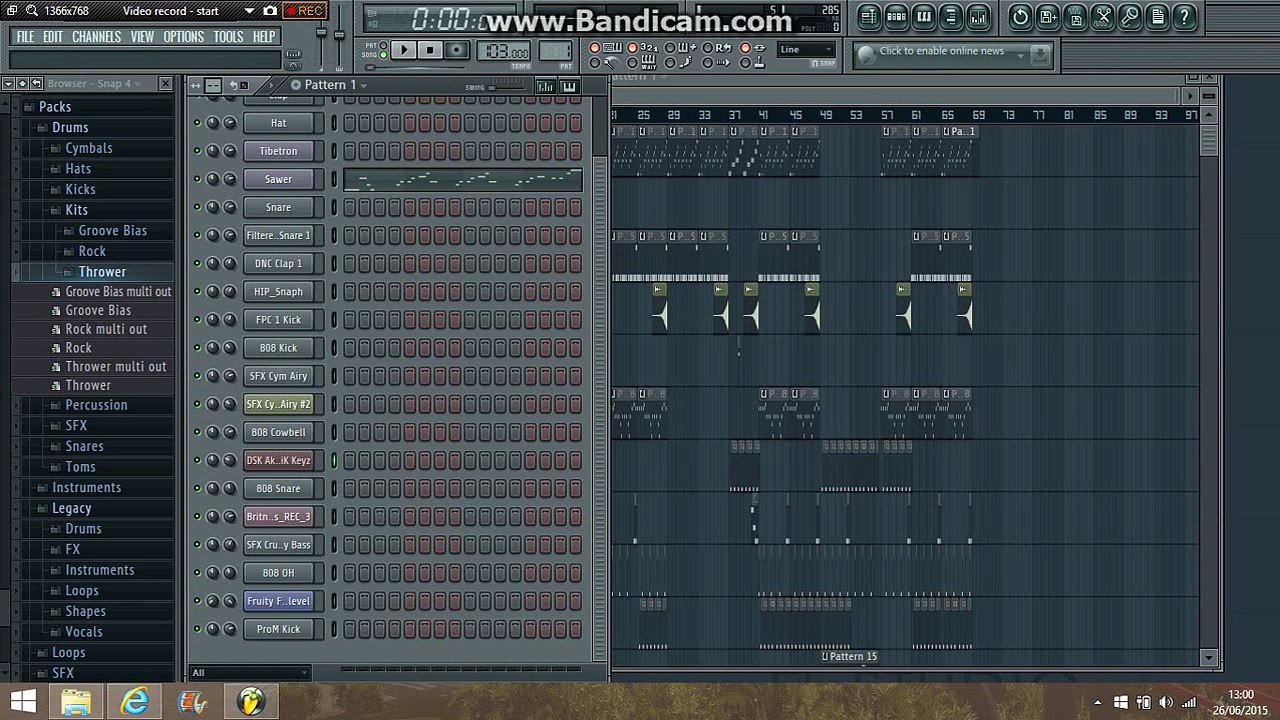Open the piano roll view icon
Viewport: 1280px width, 720px height.
pyautogui.click(x=924, y=16)
